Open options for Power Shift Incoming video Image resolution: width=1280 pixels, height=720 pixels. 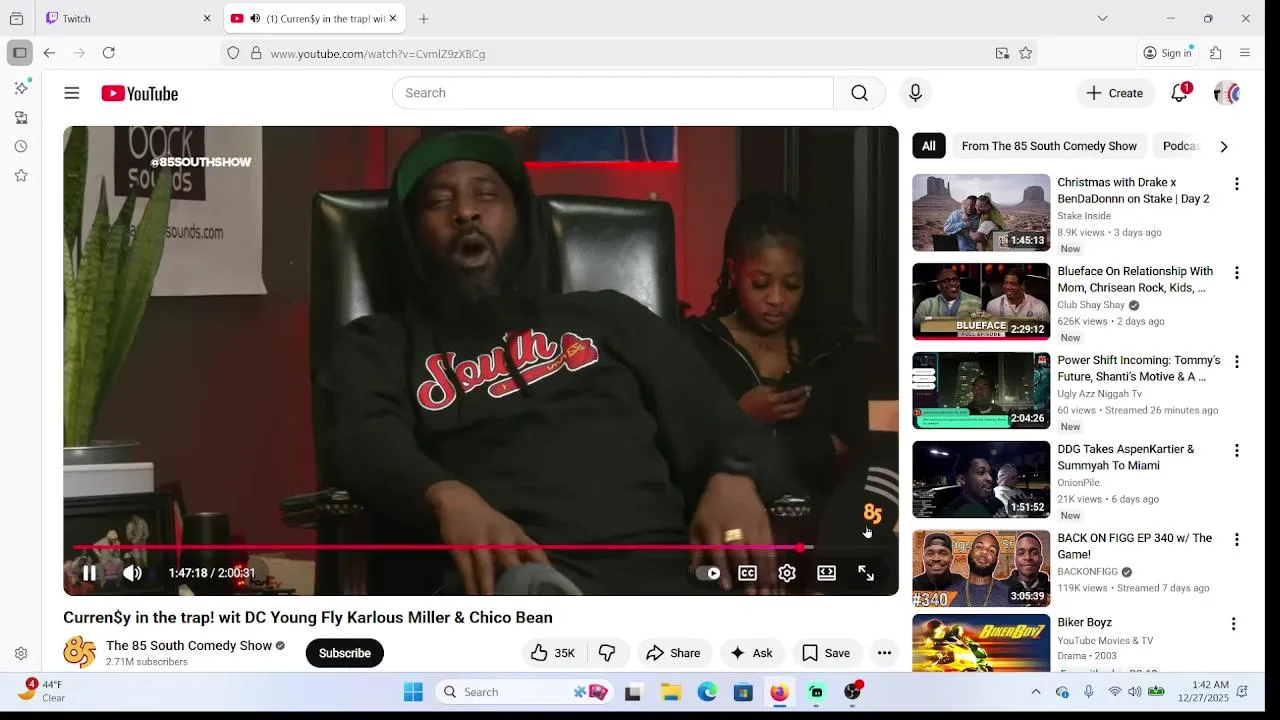[1237, 362]
